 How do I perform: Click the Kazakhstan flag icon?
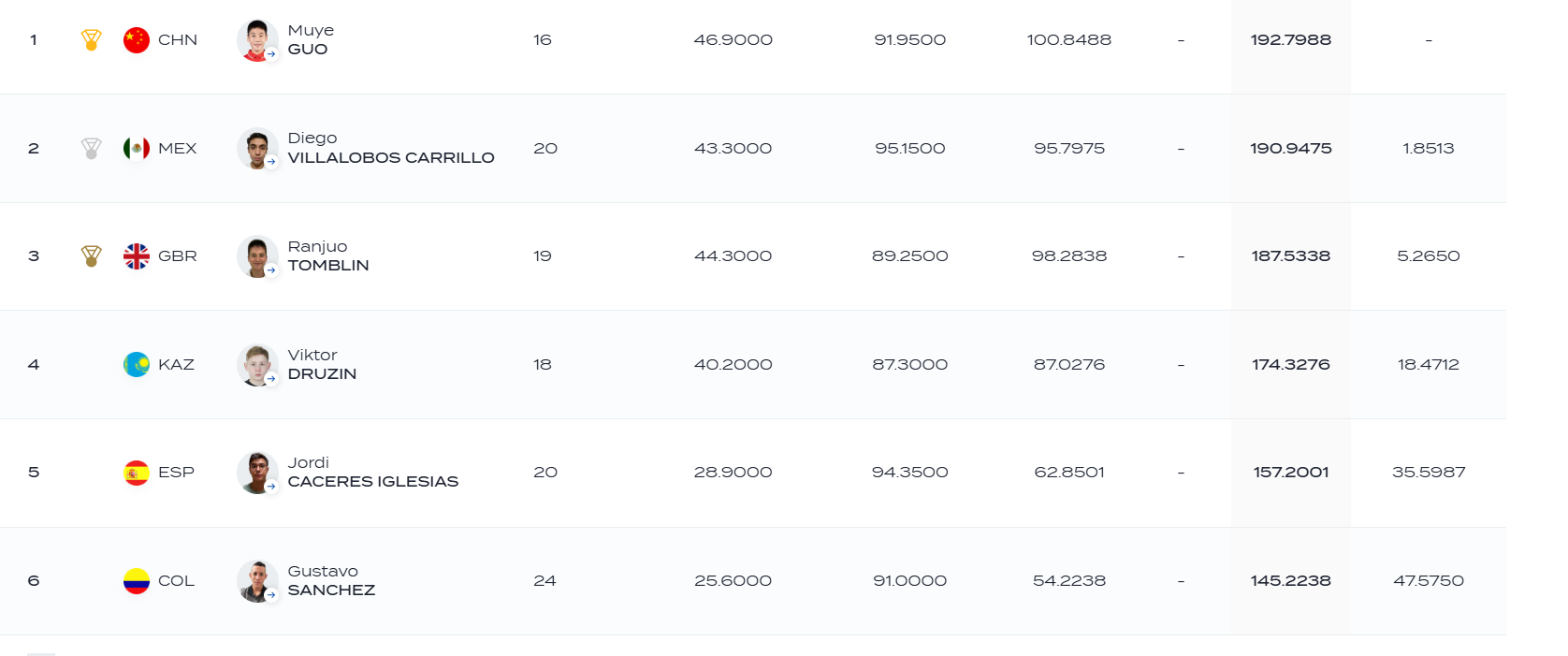(x=137, y=364)
